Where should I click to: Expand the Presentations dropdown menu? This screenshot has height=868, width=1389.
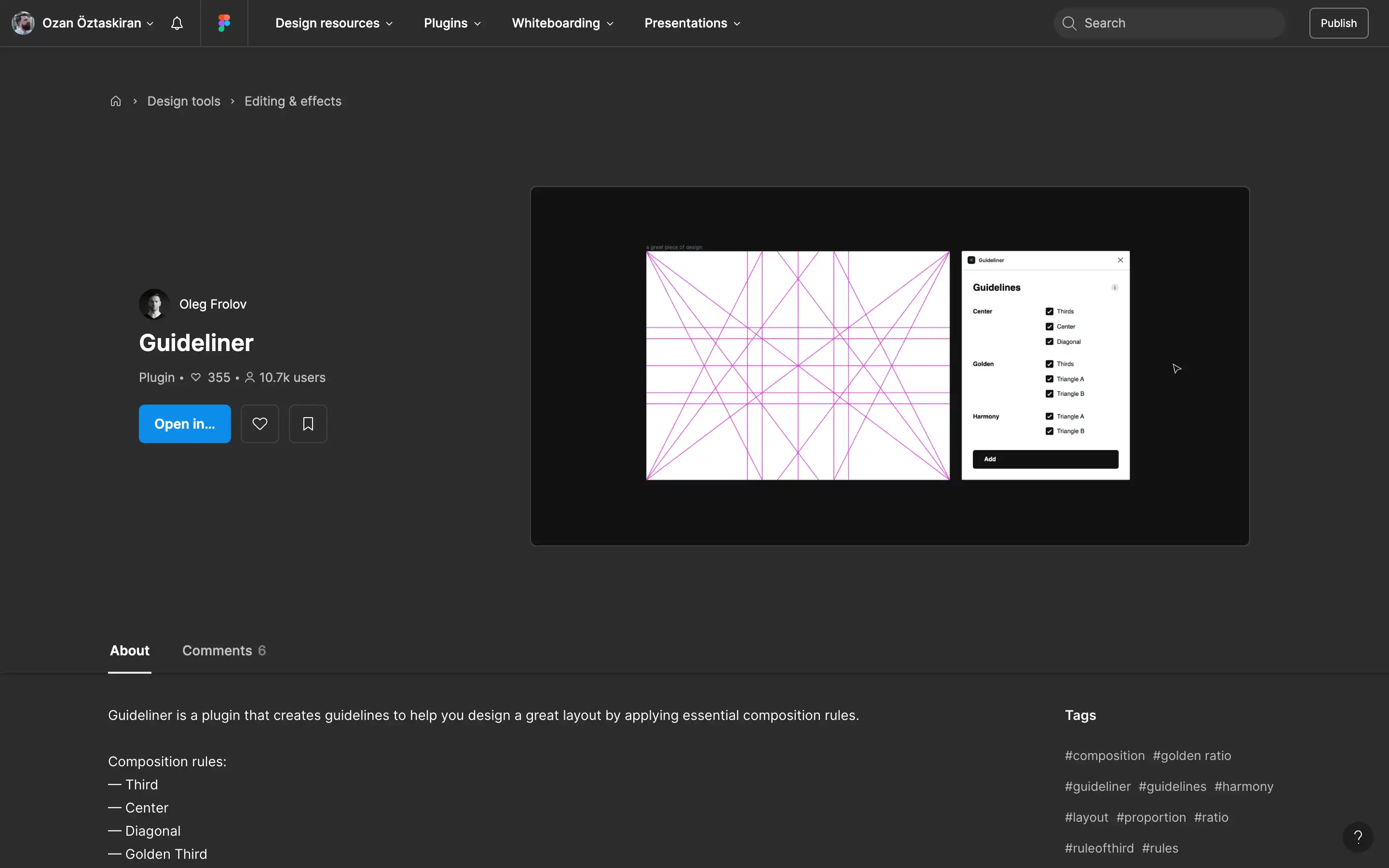pos(692,23)
